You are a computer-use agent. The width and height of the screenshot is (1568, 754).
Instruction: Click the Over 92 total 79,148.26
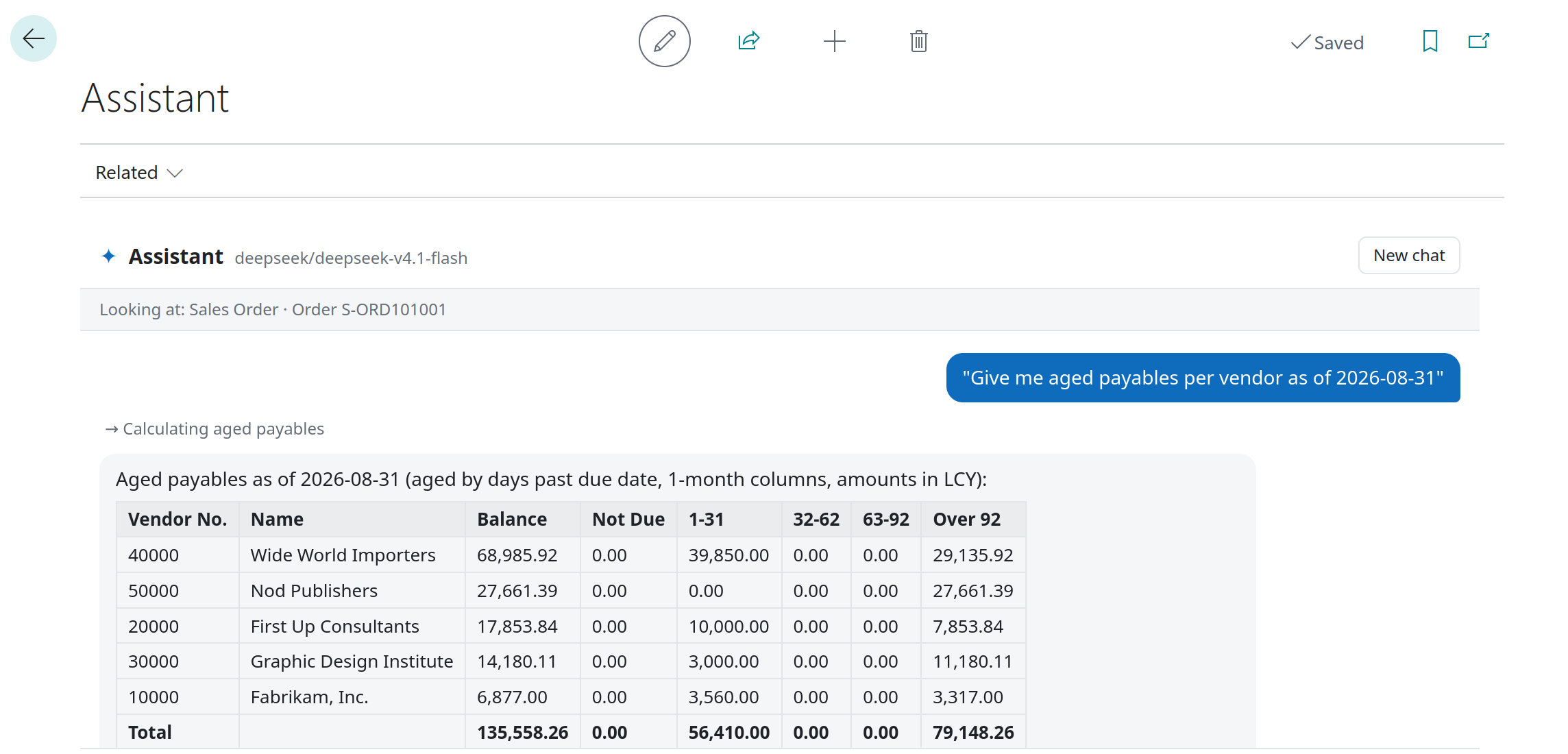click(972, 732)
